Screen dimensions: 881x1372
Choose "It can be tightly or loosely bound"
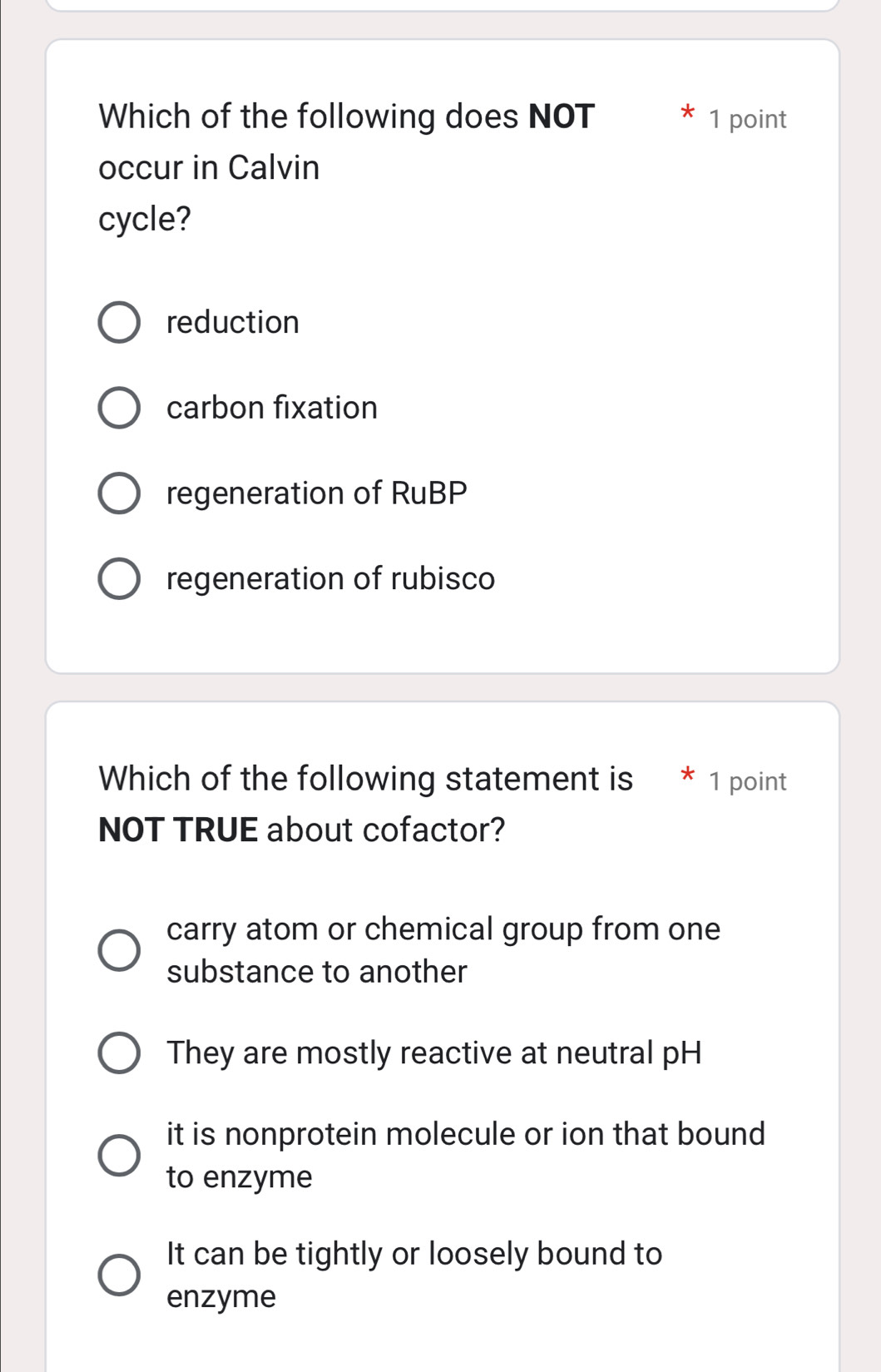118,1274
